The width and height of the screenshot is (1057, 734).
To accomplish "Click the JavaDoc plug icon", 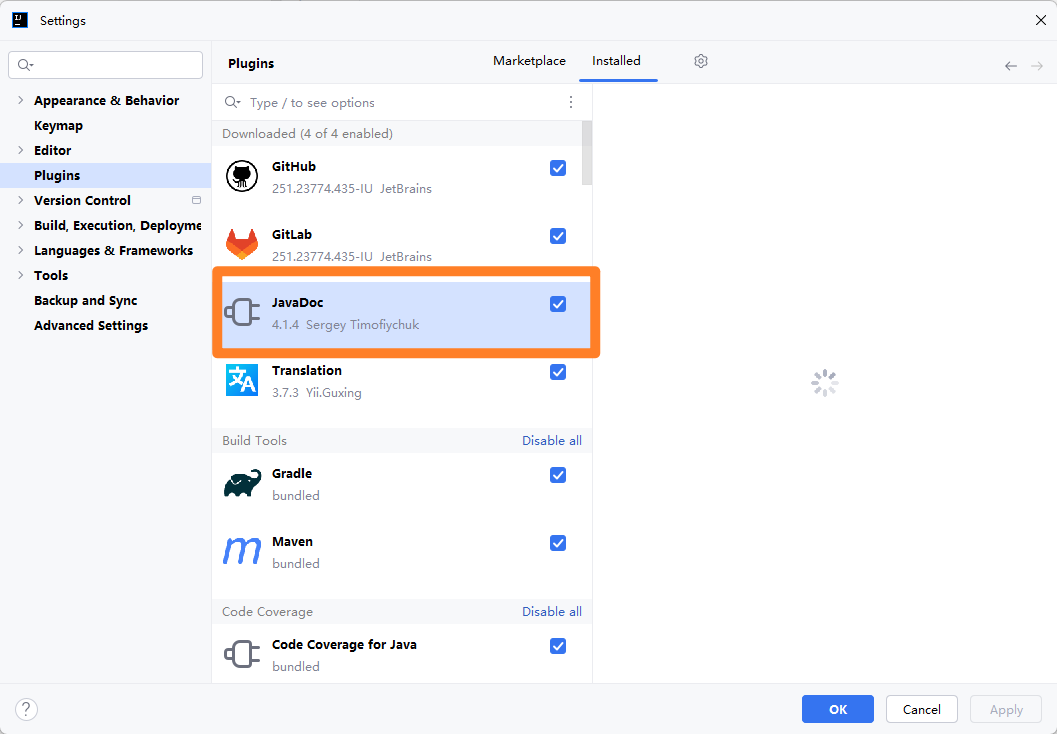I will pyautogui.click(x=241, y=313).
